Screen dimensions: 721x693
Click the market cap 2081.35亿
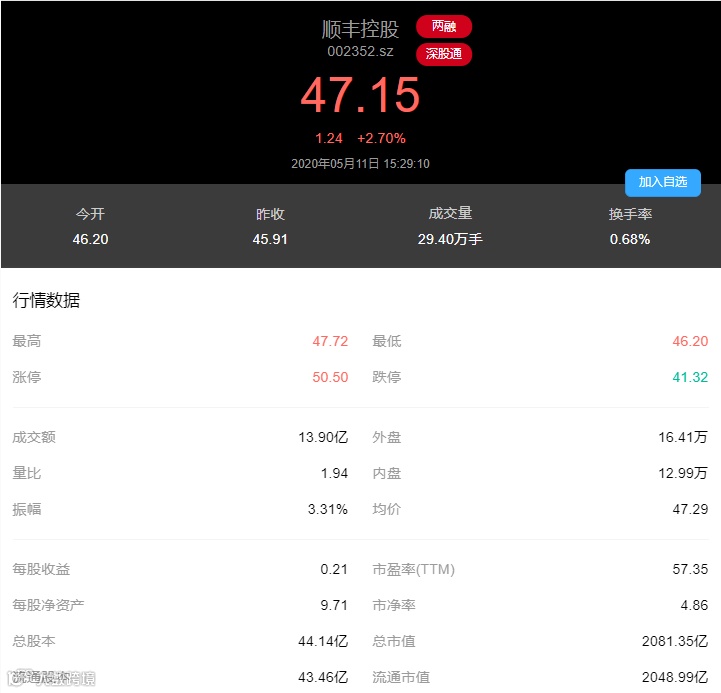pyautogui.click(x=675, y=641)
